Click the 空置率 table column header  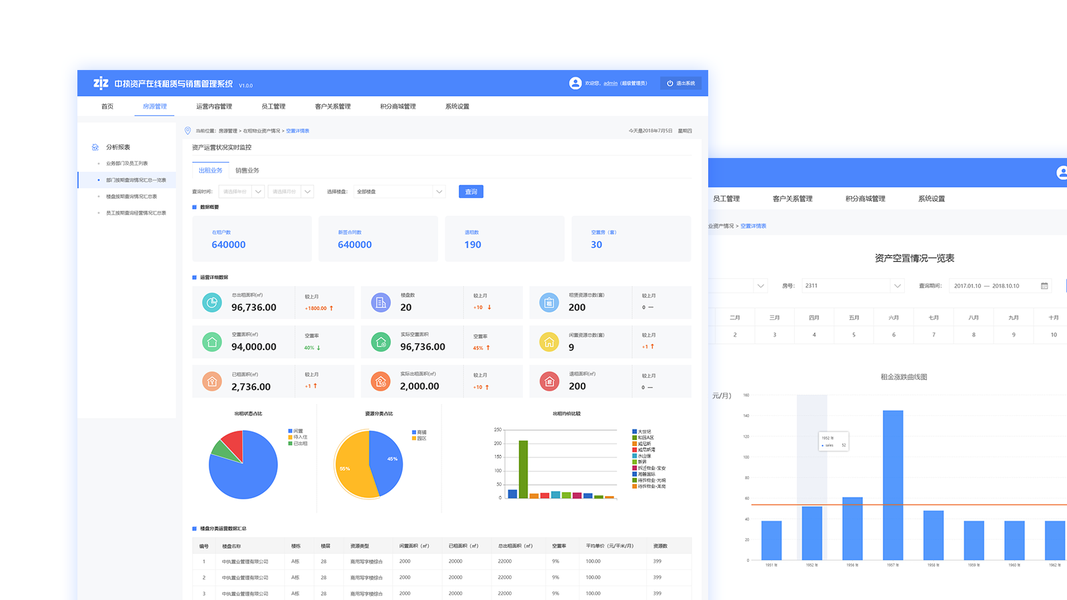tap(559, 546)
